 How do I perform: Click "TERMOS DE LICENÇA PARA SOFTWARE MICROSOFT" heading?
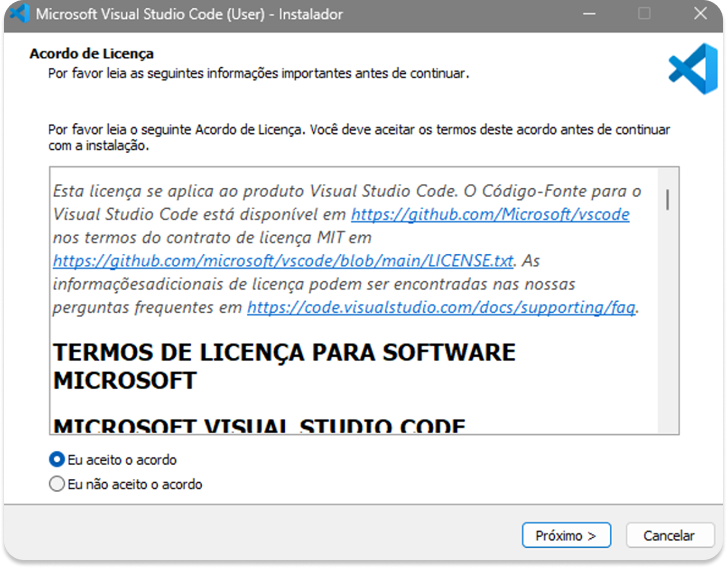click(284, 366)
